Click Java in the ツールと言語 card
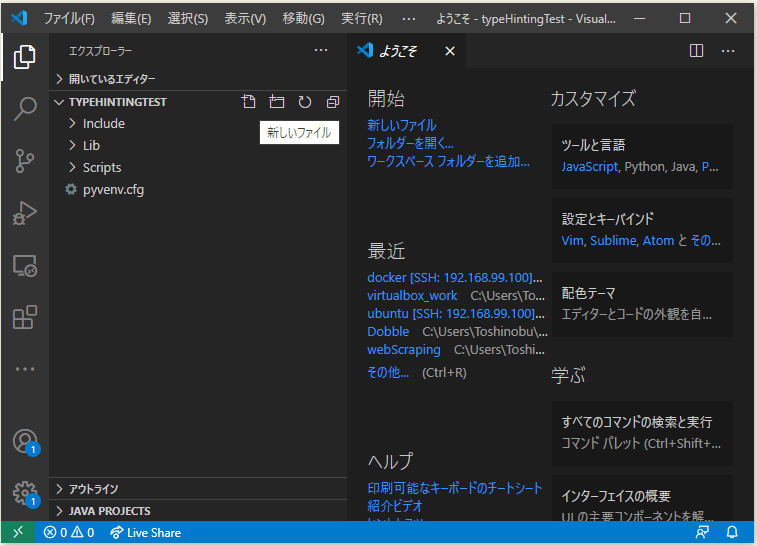Screen dimensions: 757x546 coord(683,167)
